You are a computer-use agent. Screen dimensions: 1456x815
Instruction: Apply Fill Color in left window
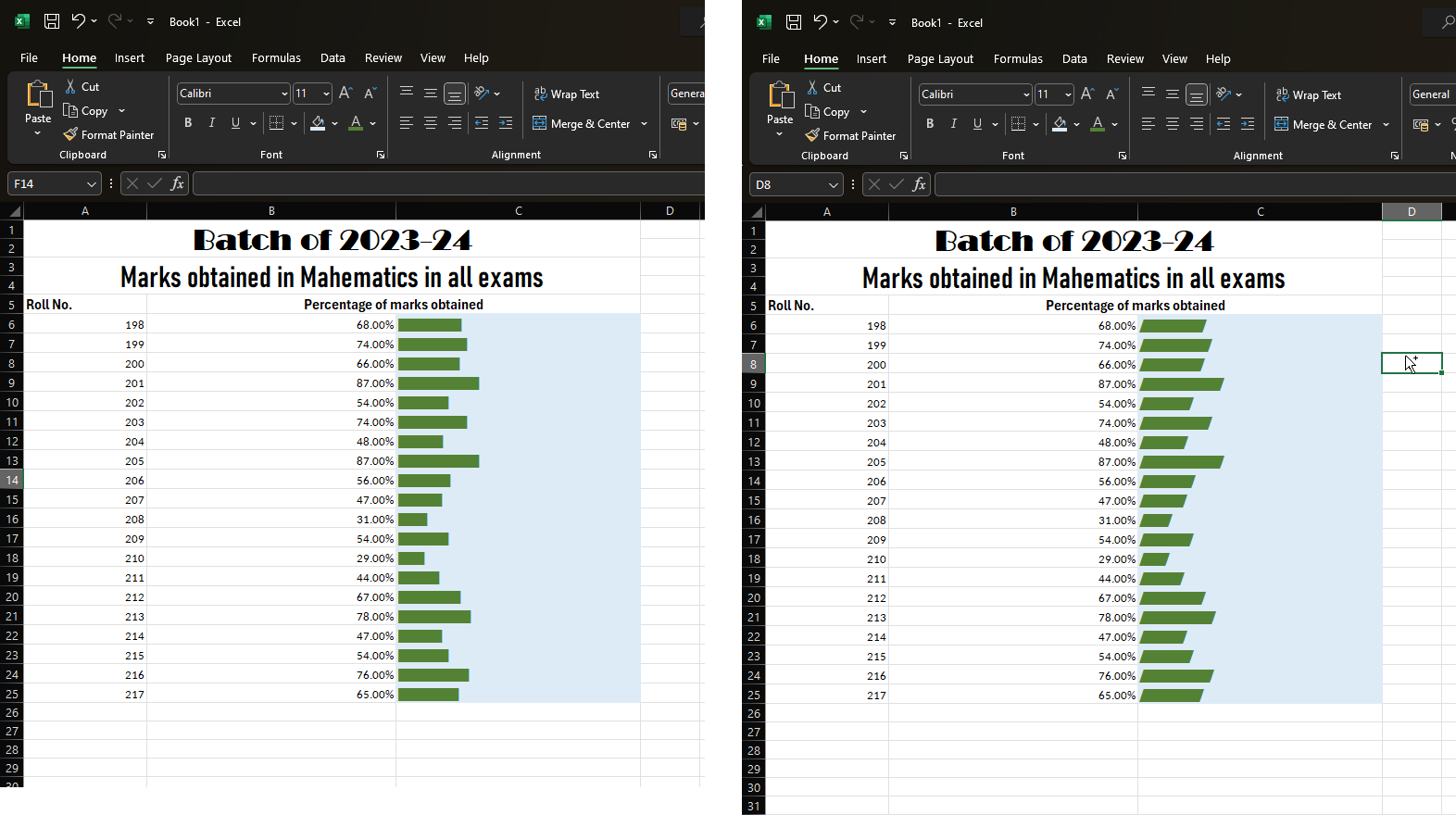point(318,122)
